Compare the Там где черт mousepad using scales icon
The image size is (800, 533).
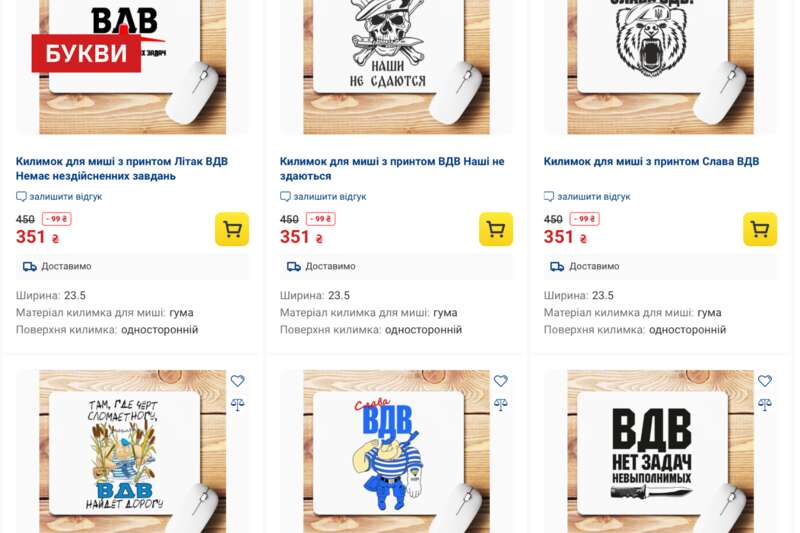237,405
